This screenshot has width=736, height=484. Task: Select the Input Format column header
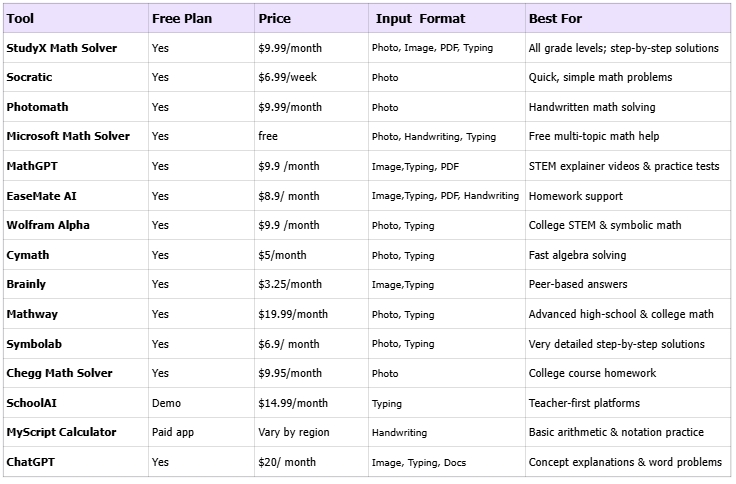[421, 18]
